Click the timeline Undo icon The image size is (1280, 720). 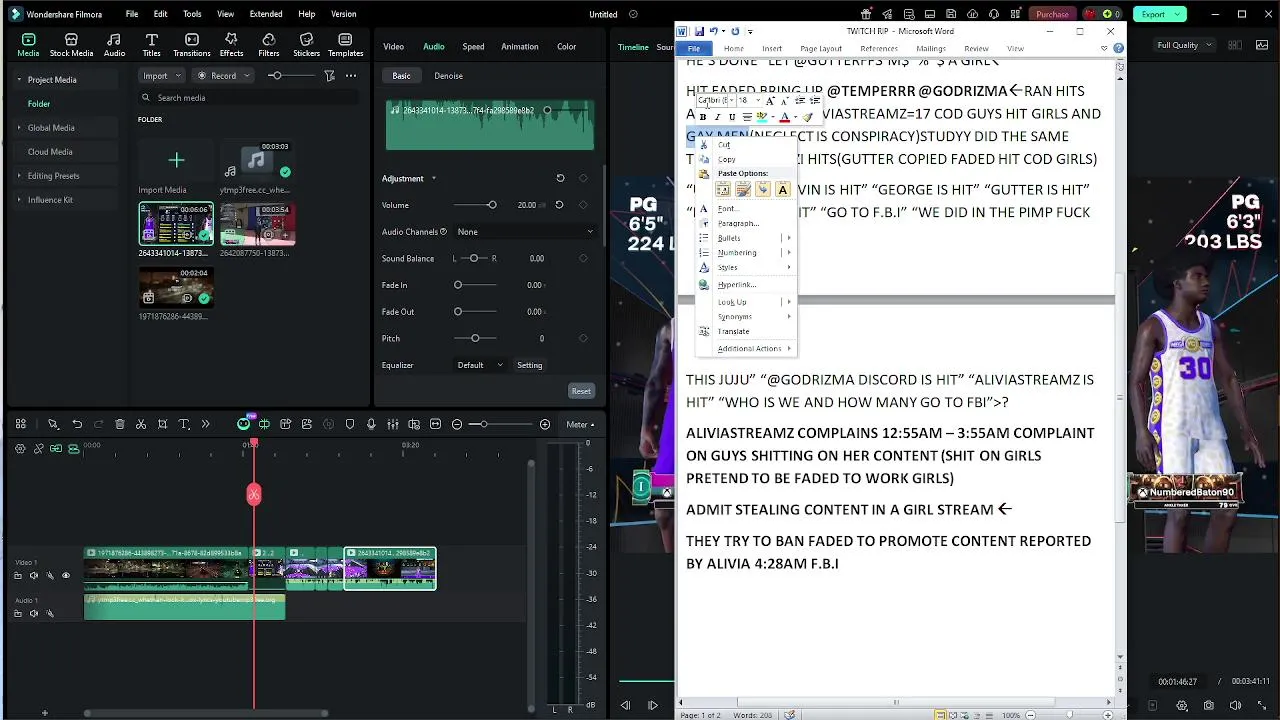pyautogui.click(x=77, y=425)
